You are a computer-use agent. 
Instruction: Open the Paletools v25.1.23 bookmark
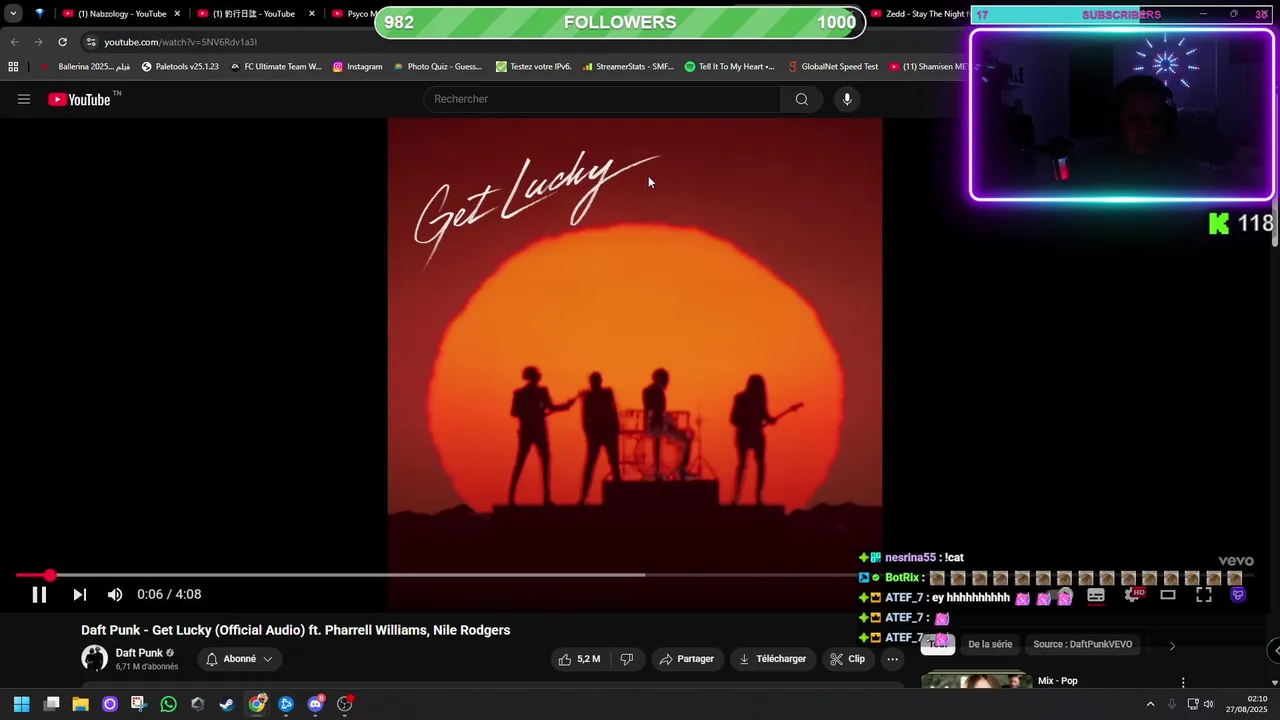(180, 67)
